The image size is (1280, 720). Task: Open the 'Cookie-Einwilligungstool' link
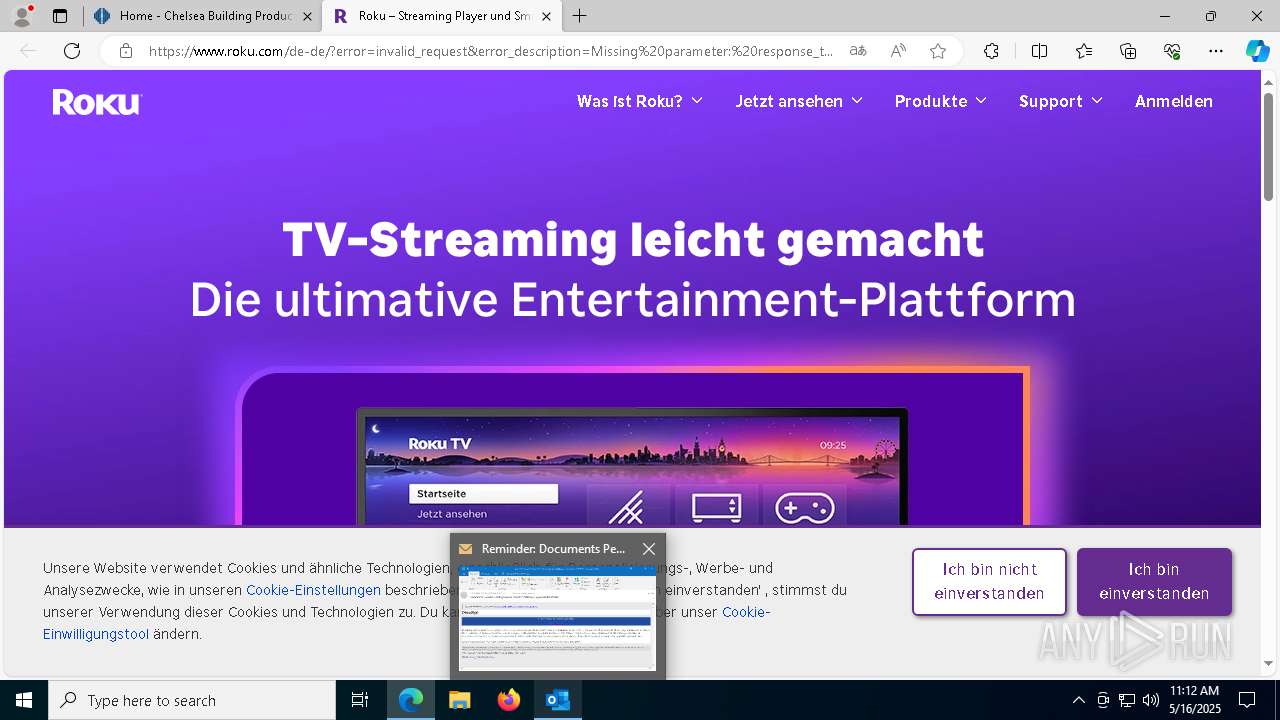(96, 634)
